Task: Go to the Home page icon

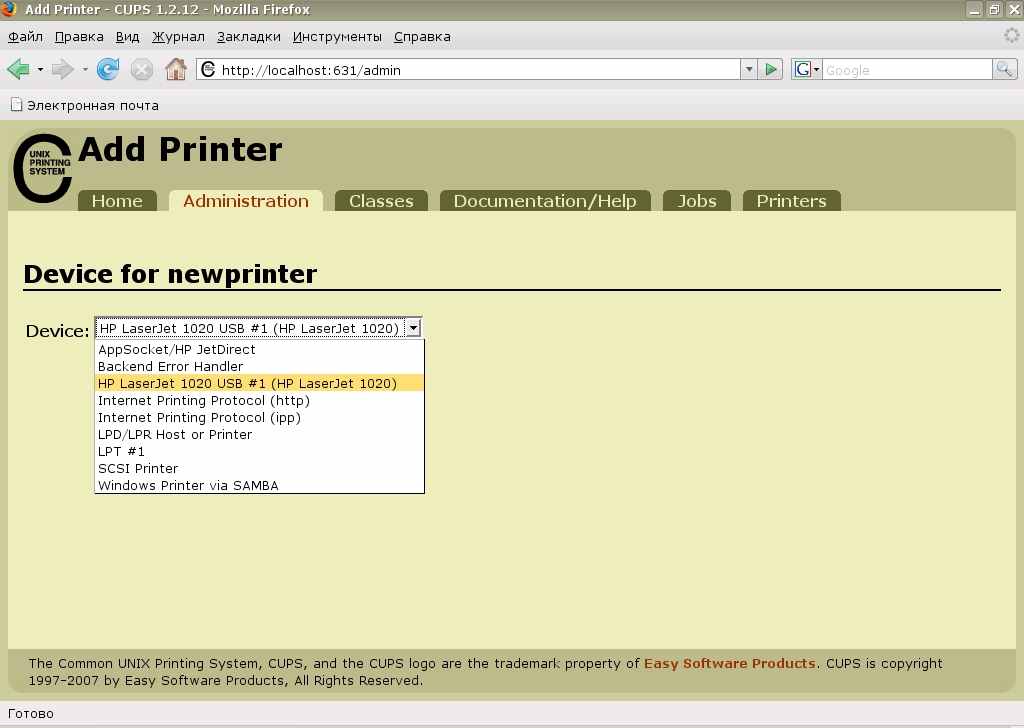Action: (176, 69)
